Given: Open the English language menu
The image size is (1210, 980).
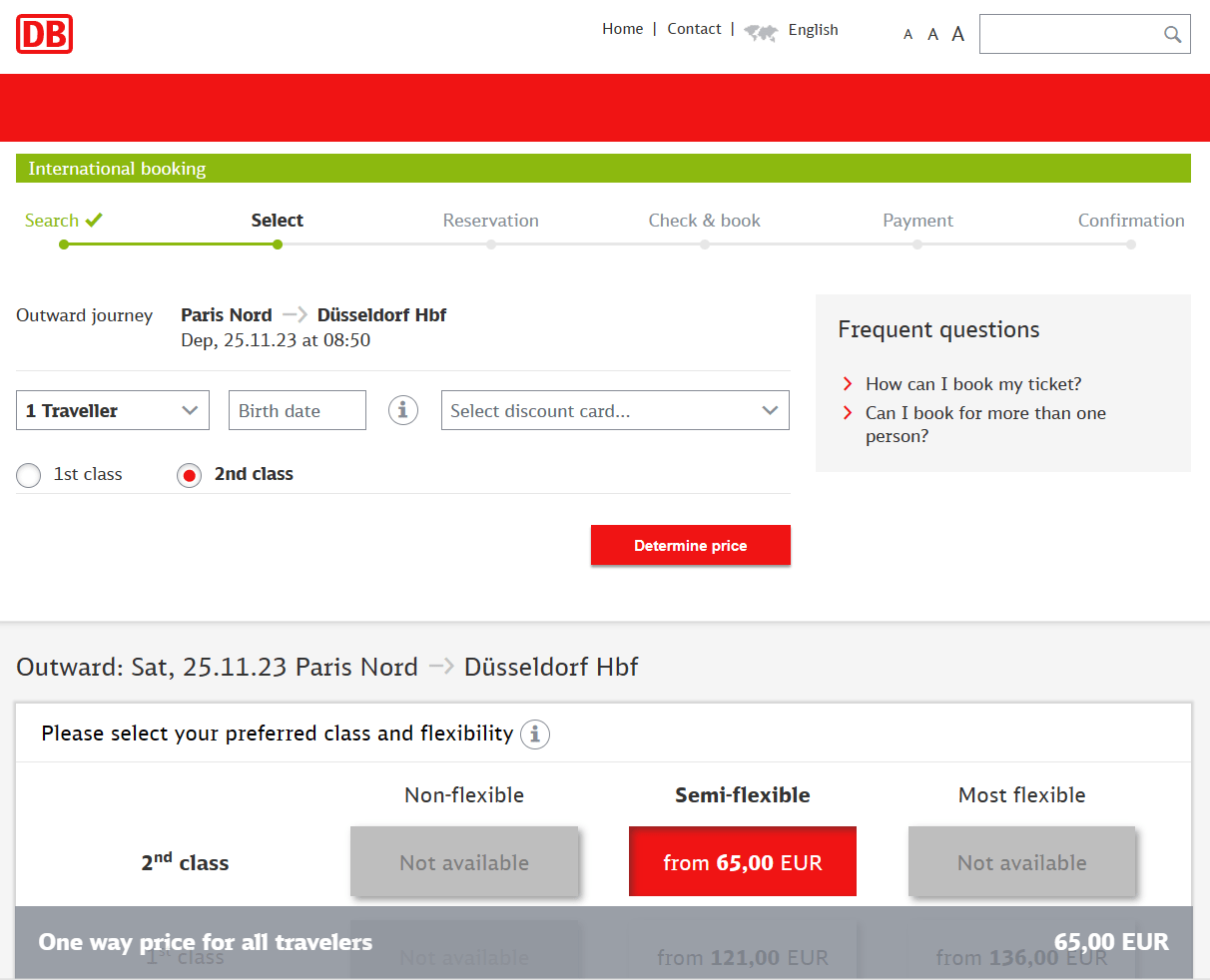Looking at the screenshot, I should (x=813, y=30).
